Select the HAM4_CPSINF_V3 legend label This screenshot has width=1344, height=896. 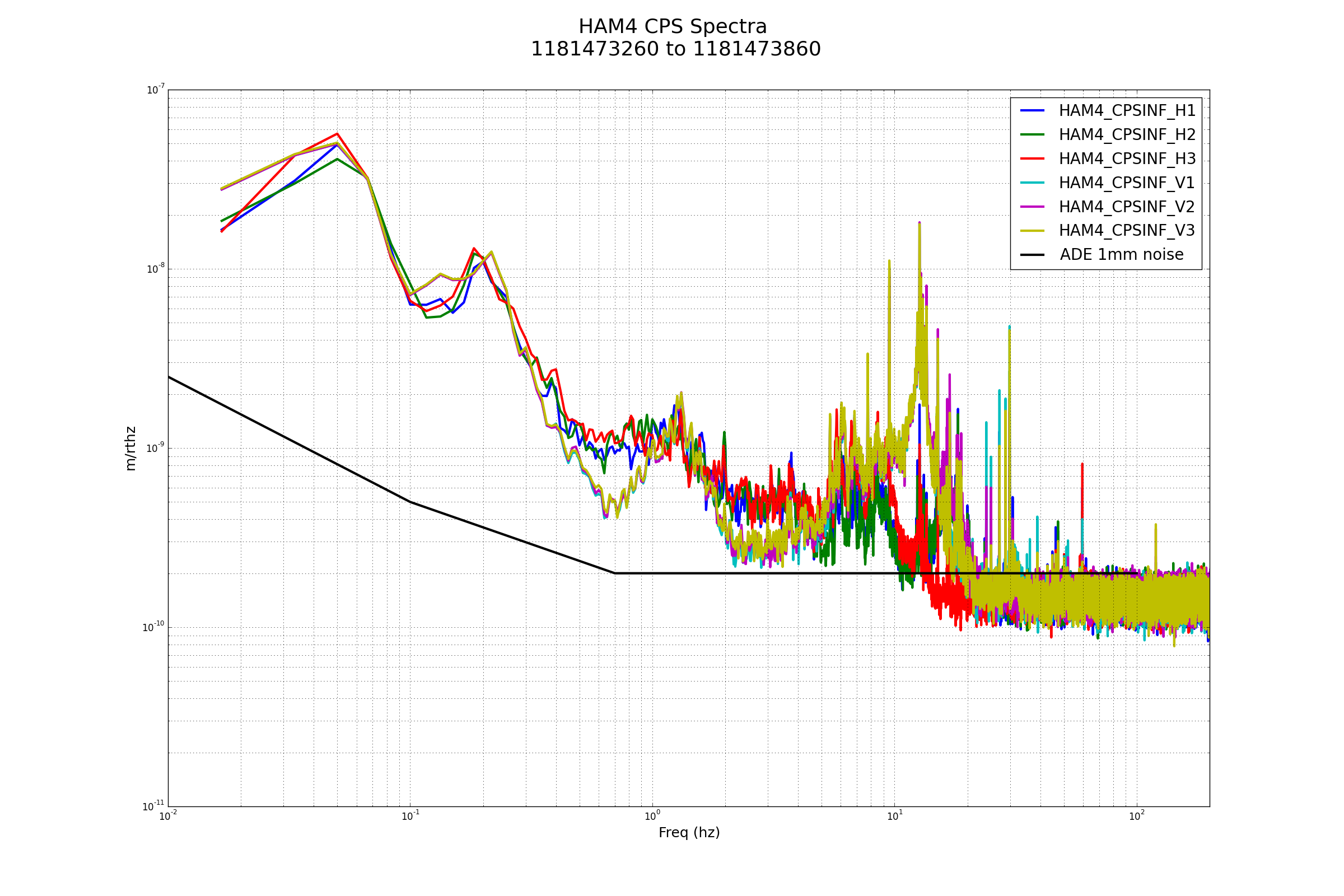[x=1127, y=231]
